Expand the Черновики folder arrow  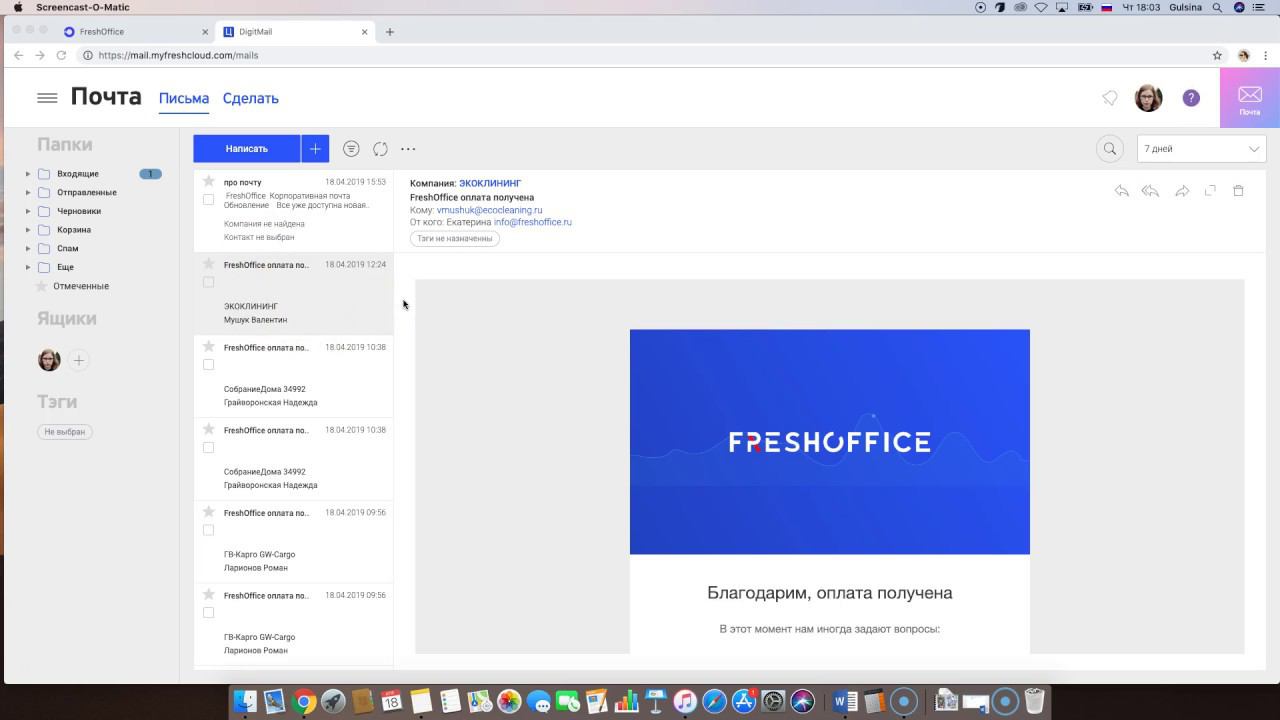tap(28, 211)
